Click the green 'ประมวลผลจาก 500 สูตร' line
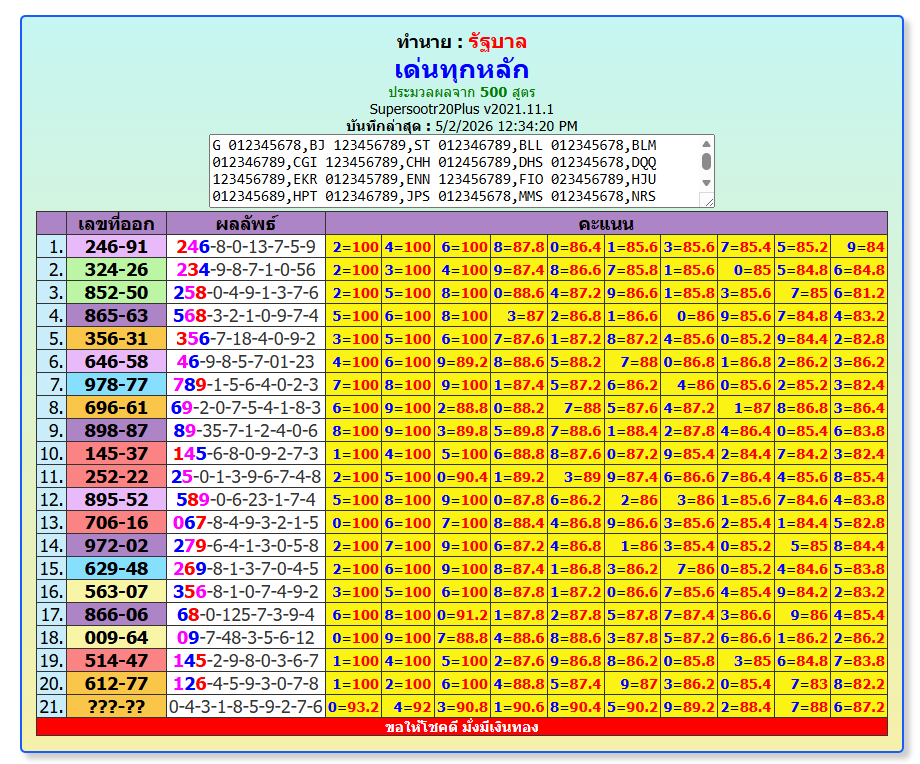The width and height of the screenshot is (920, 764). tap(461, 92)
